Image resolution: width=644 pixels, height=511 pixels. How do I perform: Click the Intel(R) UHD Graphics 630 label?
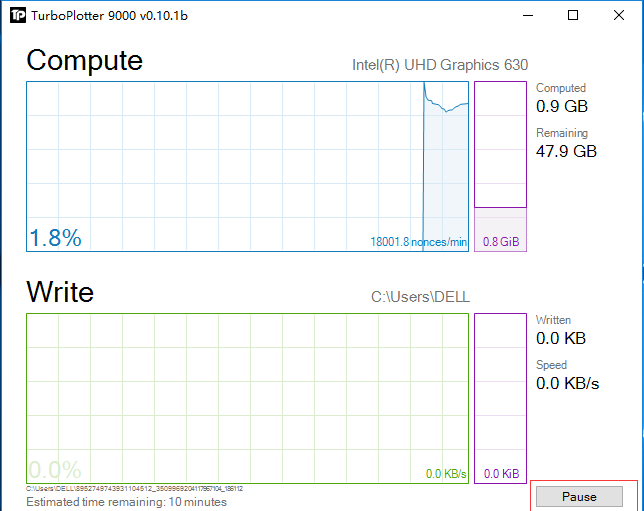[439, 65]
